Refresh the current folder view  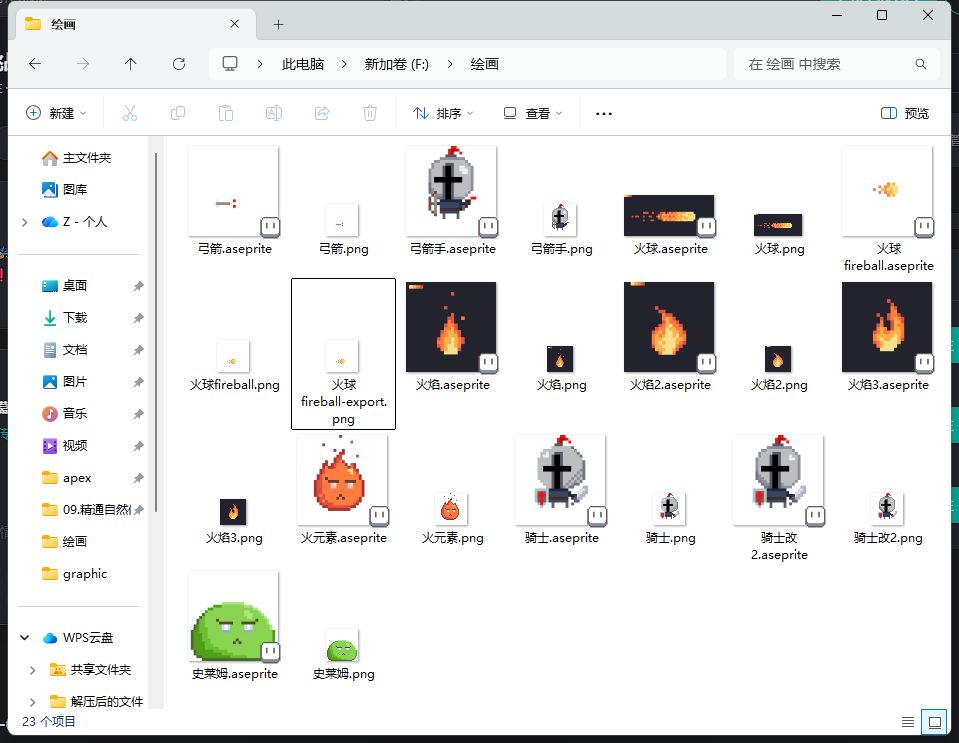(179, 64)
